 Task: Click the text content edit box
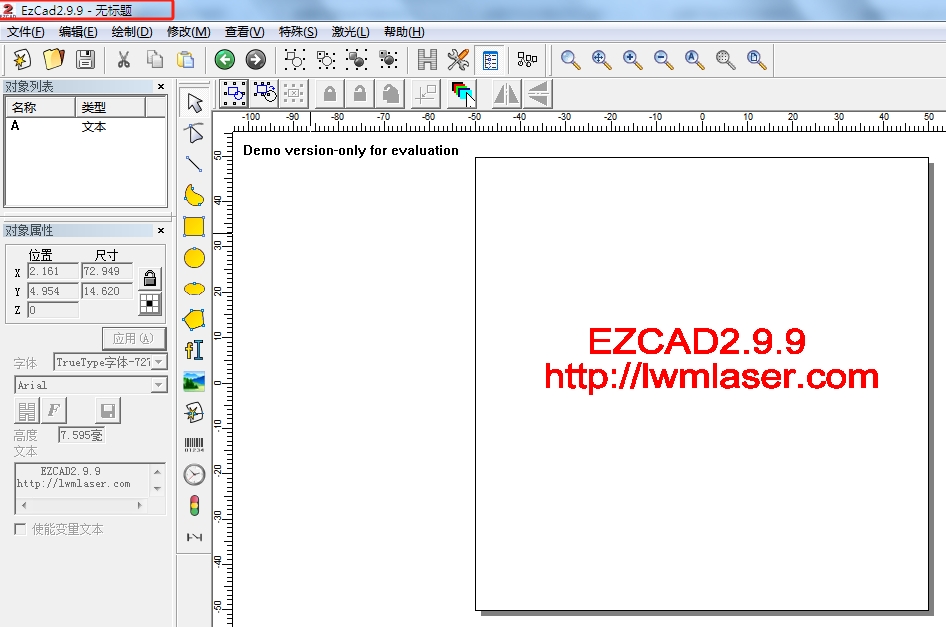81,482
